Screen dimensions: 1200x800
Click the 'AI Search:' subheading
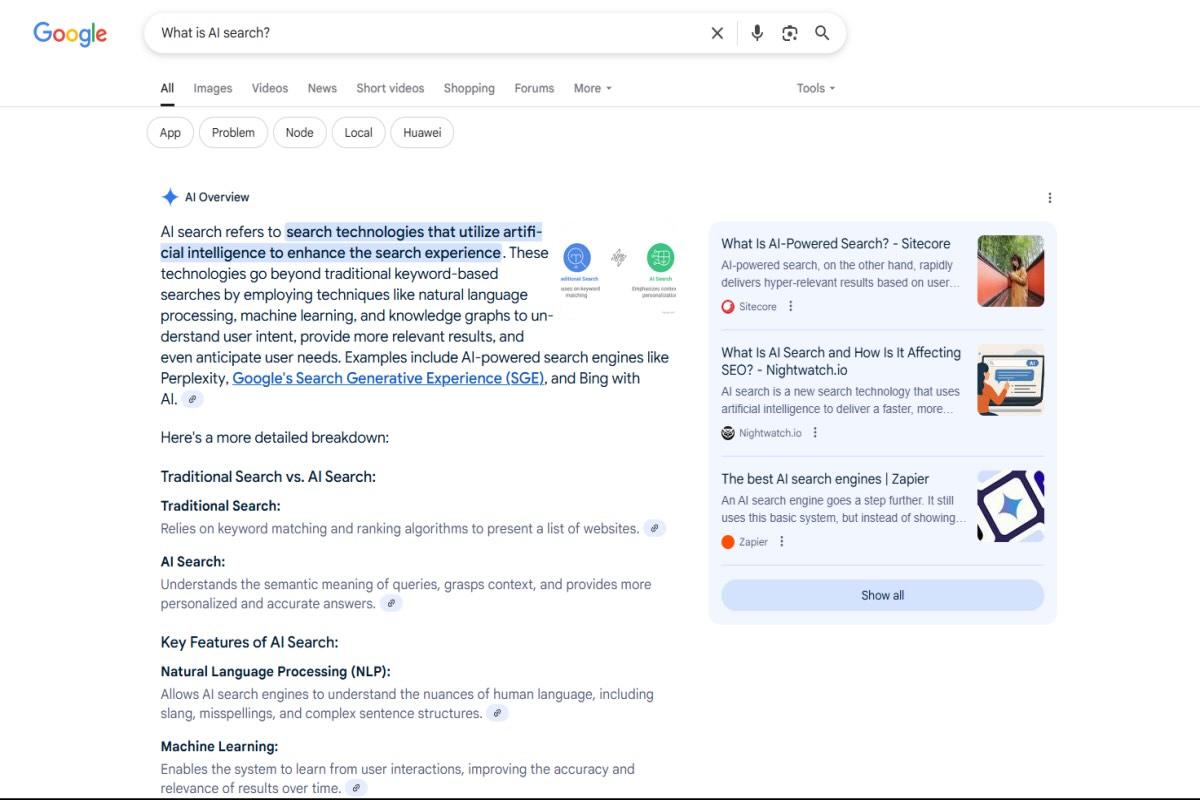193,561
